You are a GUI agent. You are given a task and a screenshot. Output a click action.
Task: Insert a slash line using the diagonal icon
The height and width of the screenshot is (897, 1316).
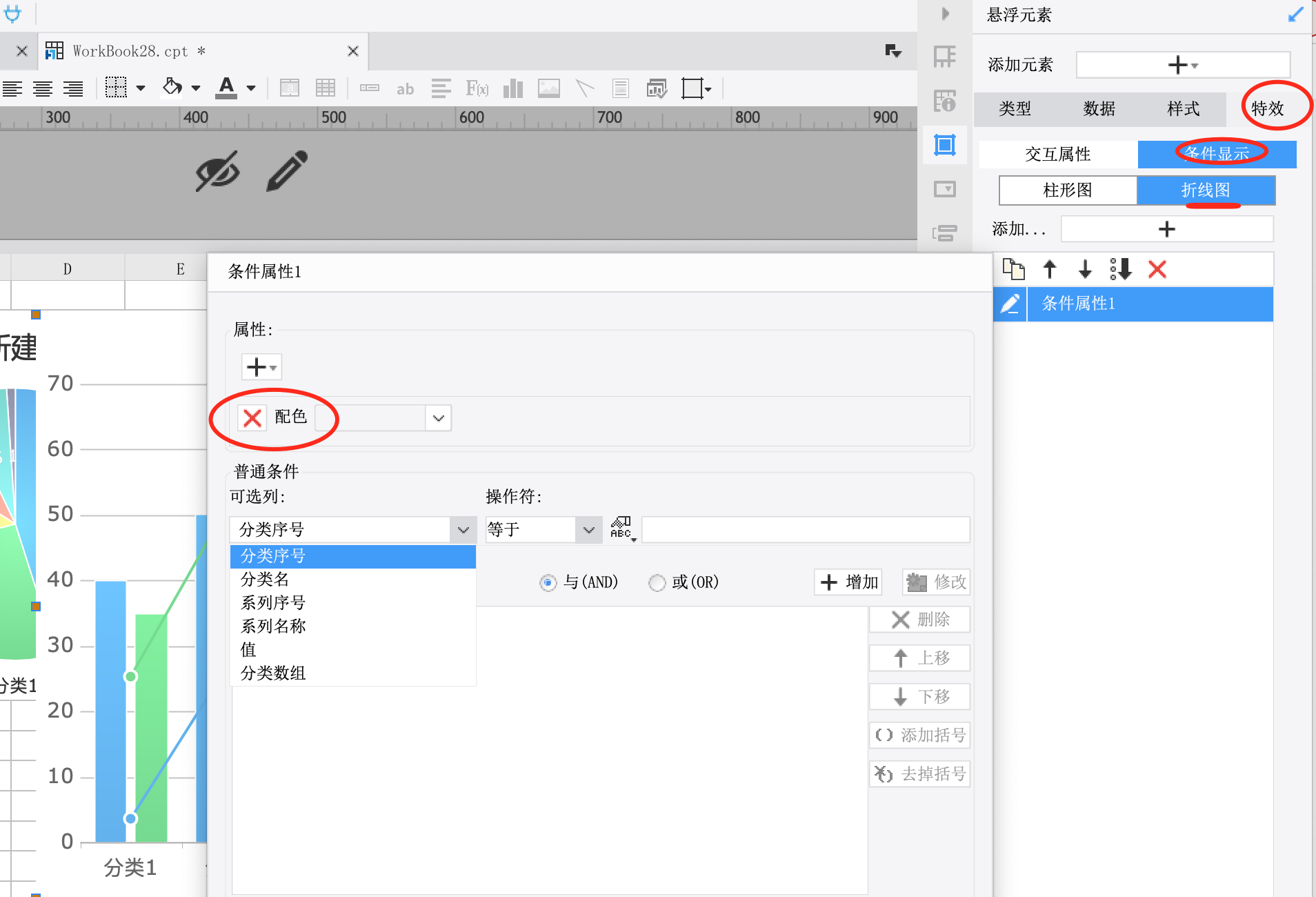pyautogui.click(x=585, y=88)
